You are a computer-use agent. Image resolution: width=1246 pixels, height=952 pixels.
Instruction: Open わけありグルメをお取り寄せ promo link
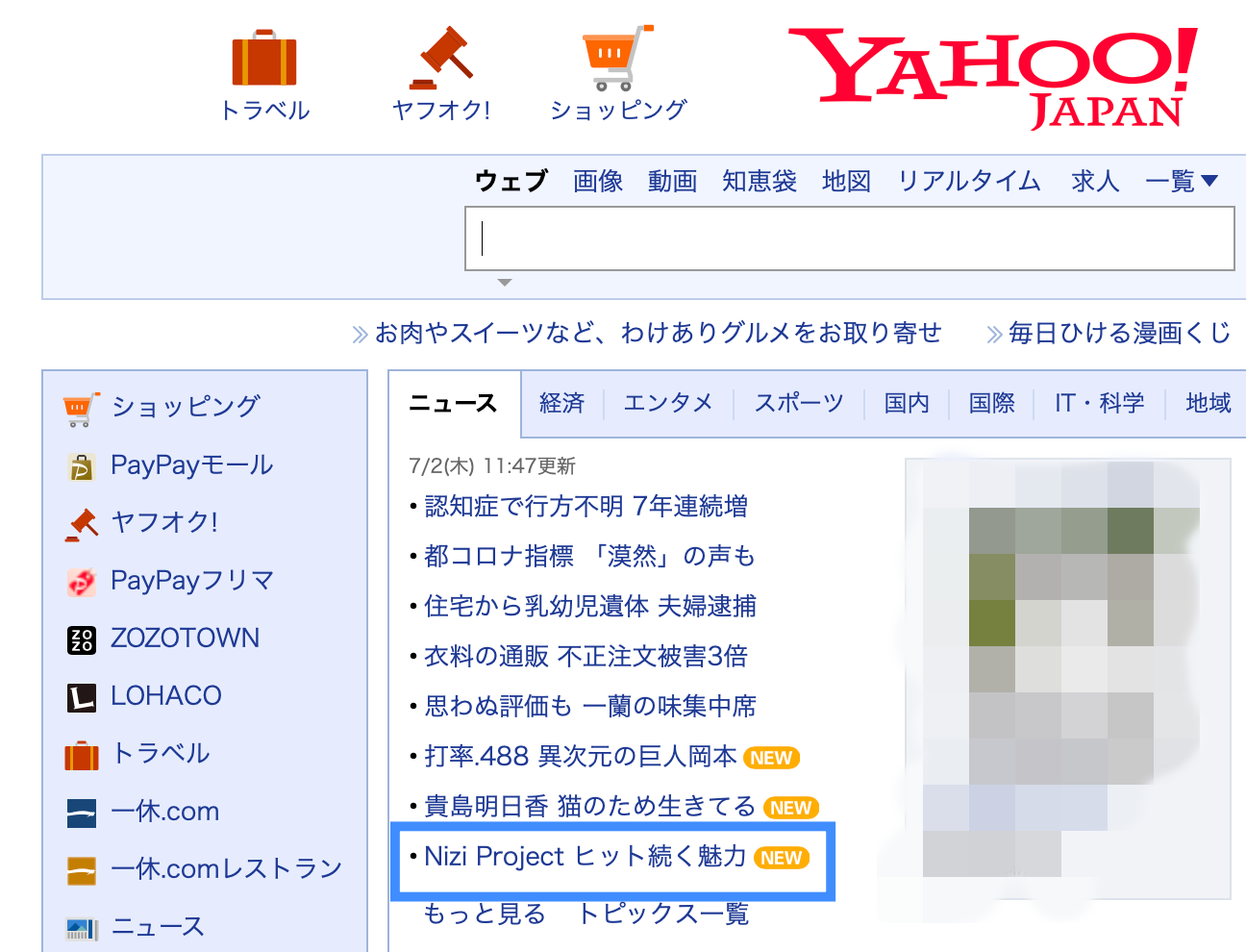pyautogui.click(x=659, y=333)
